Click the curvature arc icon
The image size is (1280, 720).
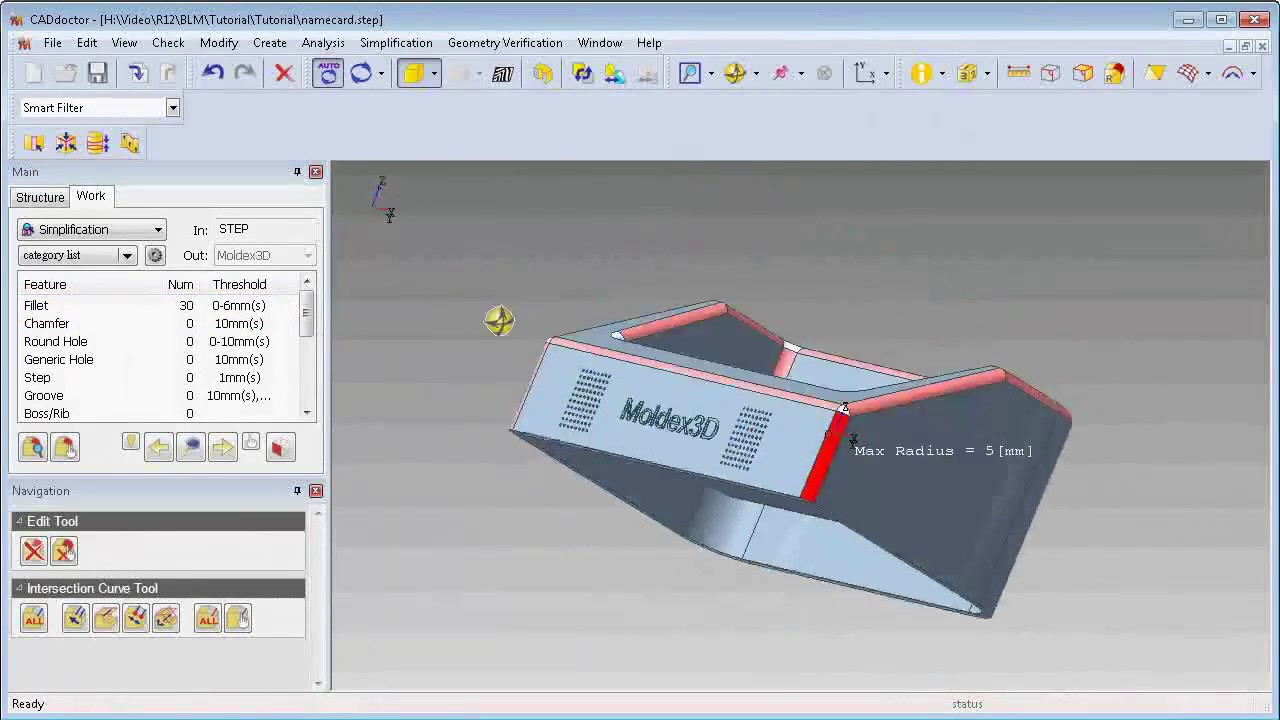pos(1232,73)
